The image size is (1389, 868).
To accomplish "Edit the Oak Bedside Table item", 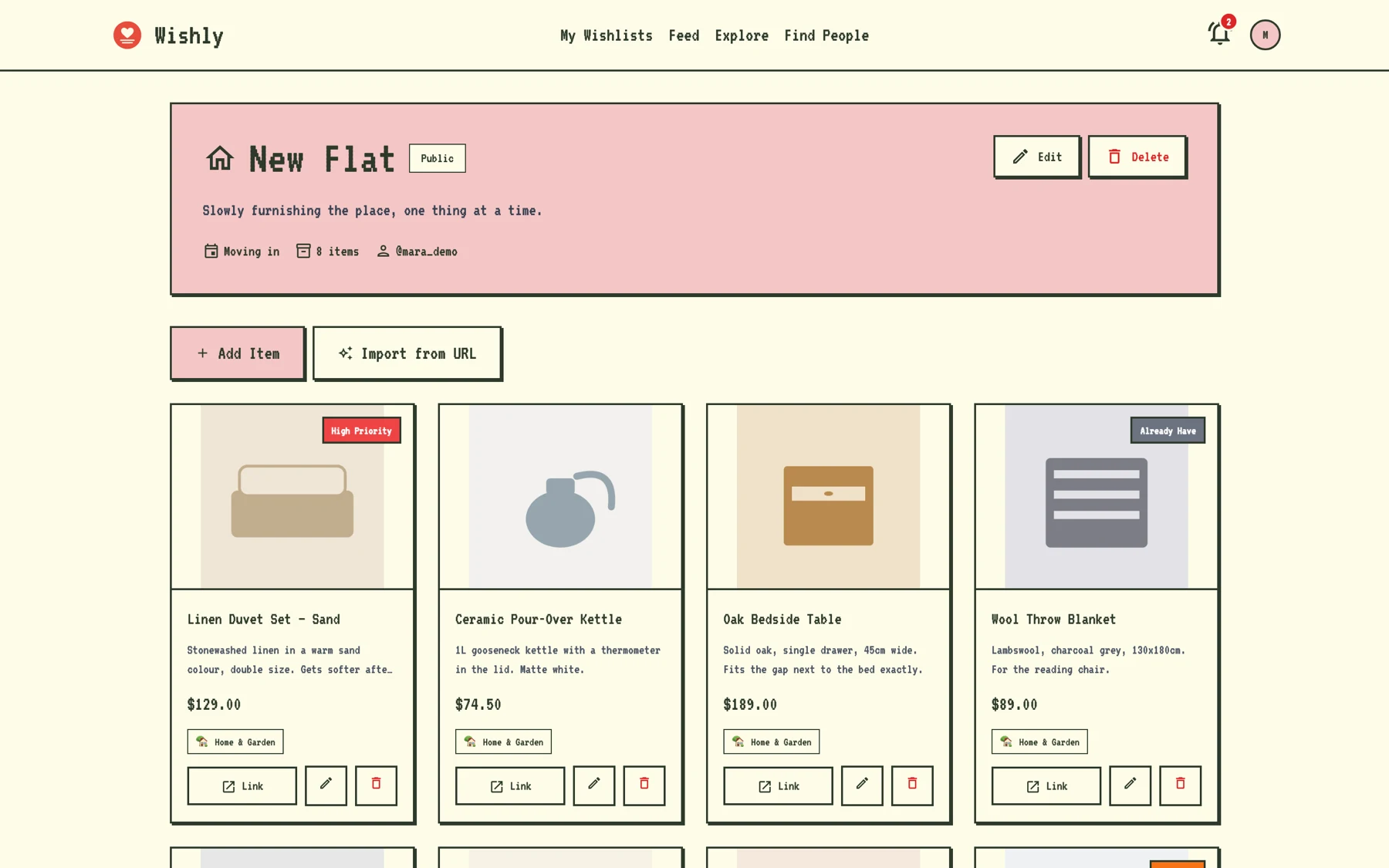I will pos(862,785).
